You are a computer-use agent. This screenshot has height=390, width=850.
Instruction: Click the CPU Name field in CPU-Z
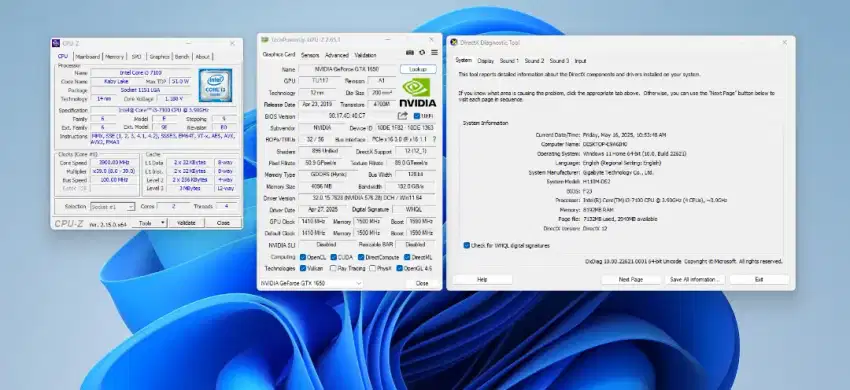pos(140,73)
